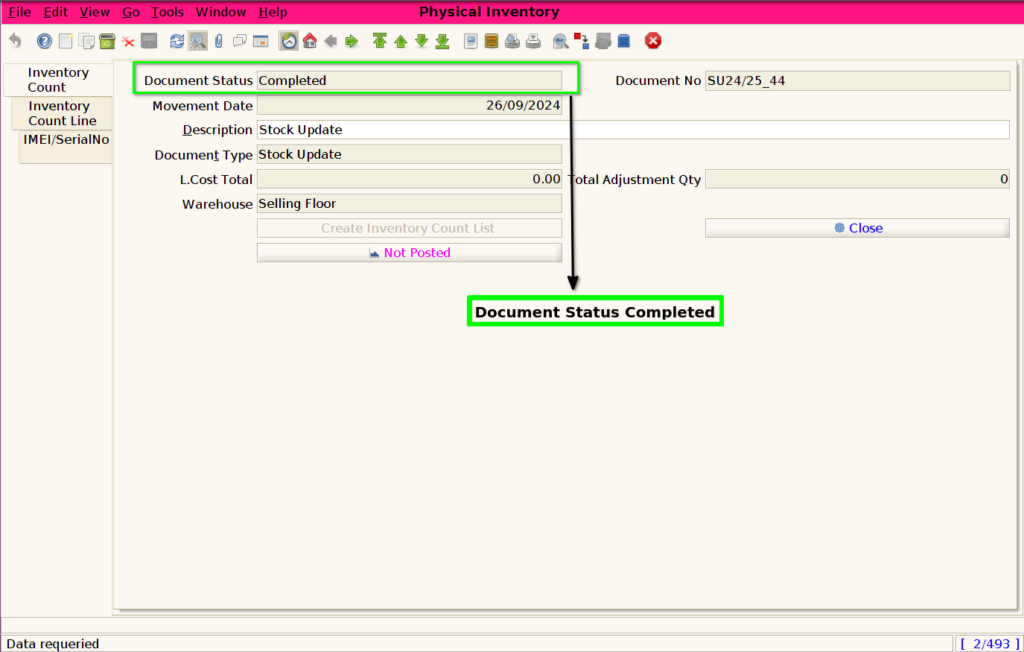
Task: Click the Copy record toolbar icon
Action: click(x=86, y=41)
